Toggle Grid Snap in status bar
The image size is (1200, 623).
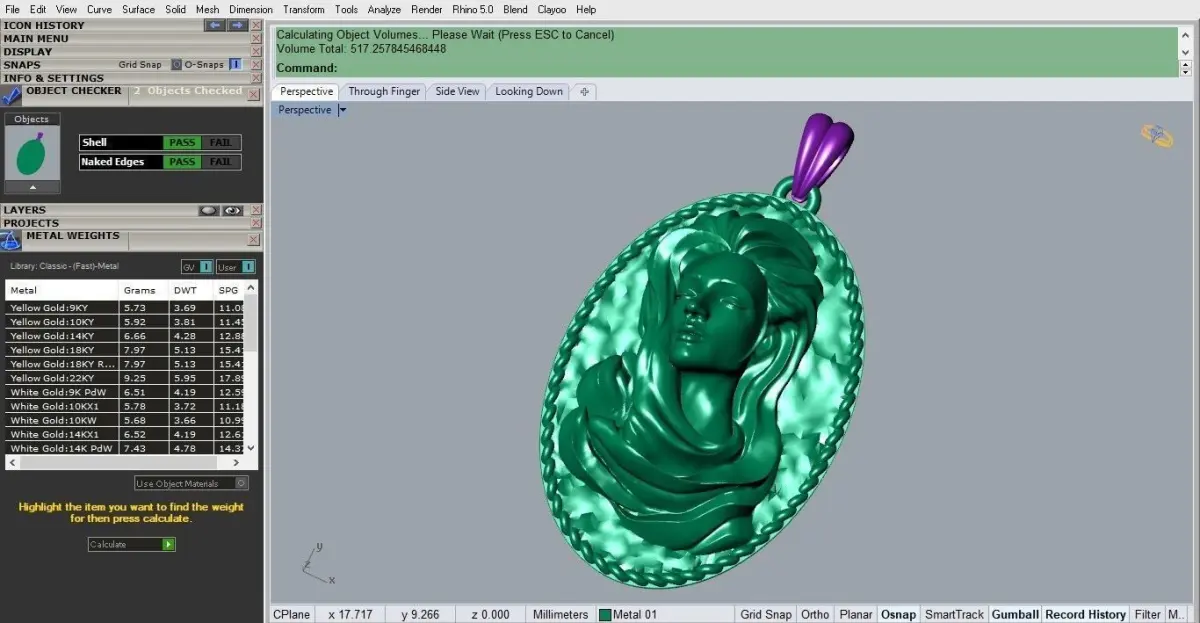click(766, 614)
